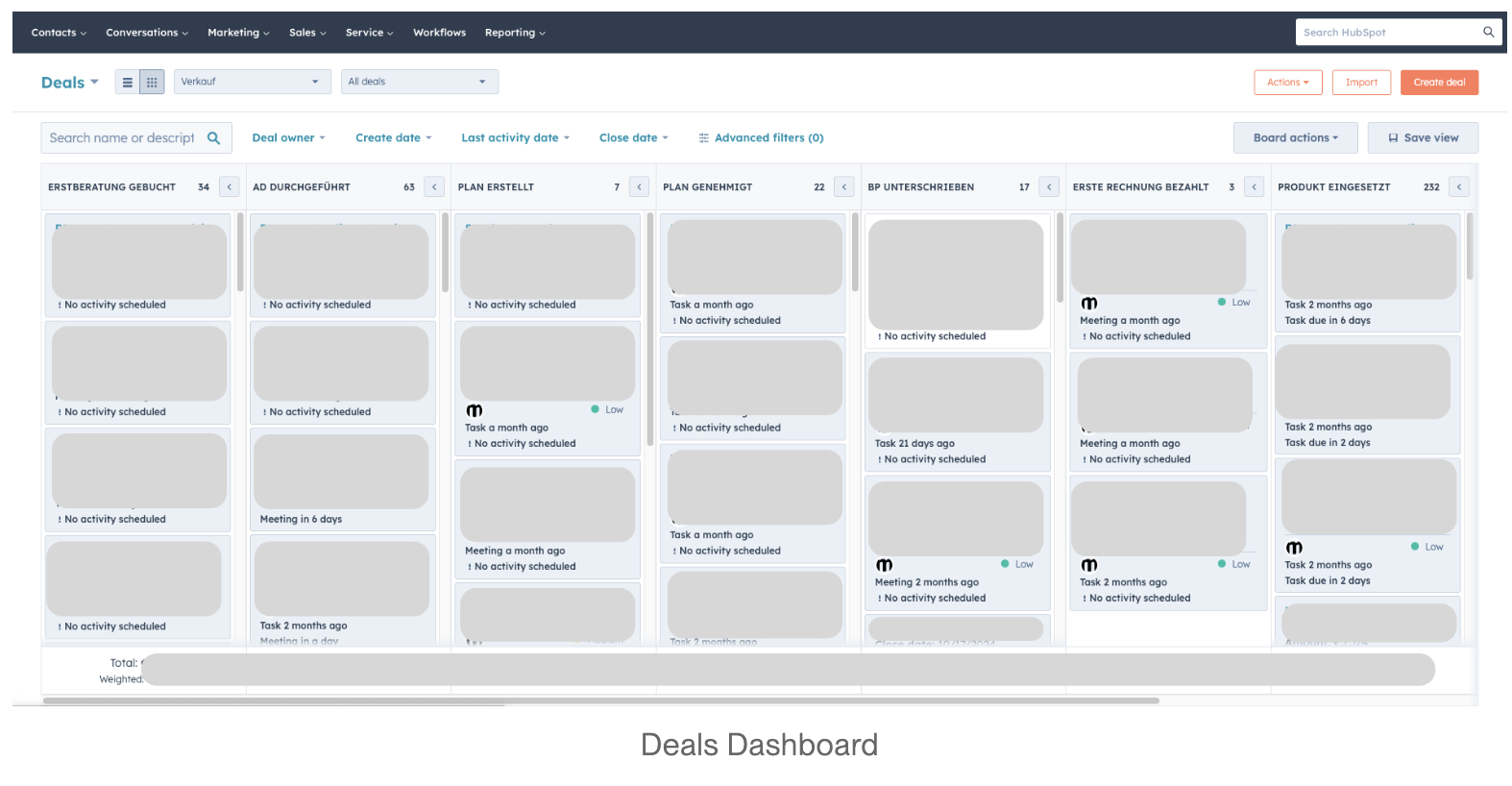
Task: Collapse the Erstberatung Gebucht column
Action: [230, 187]
